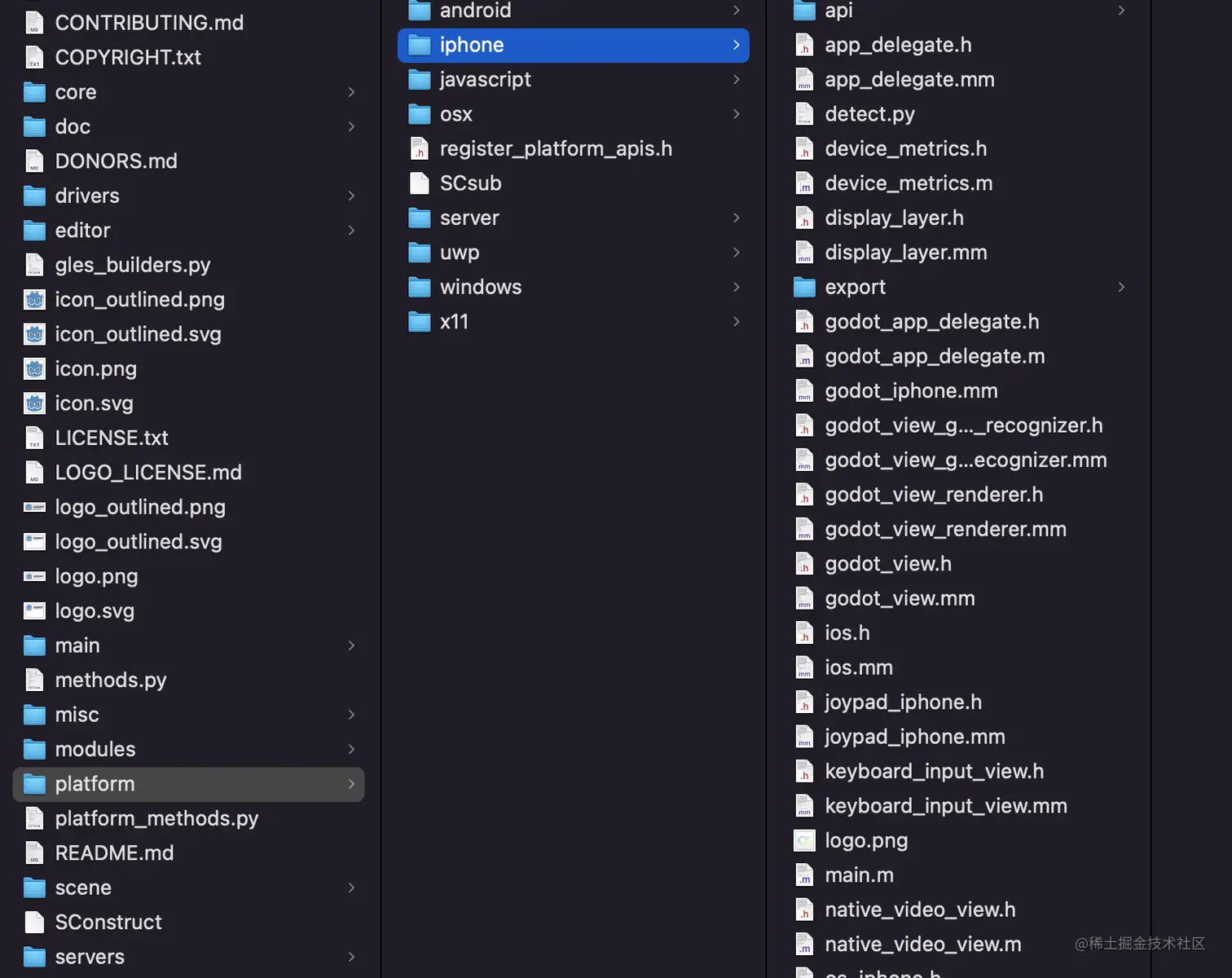Click the Godot icon beside icon_outlined.png
1232x978 pixels.
point(34,300)
